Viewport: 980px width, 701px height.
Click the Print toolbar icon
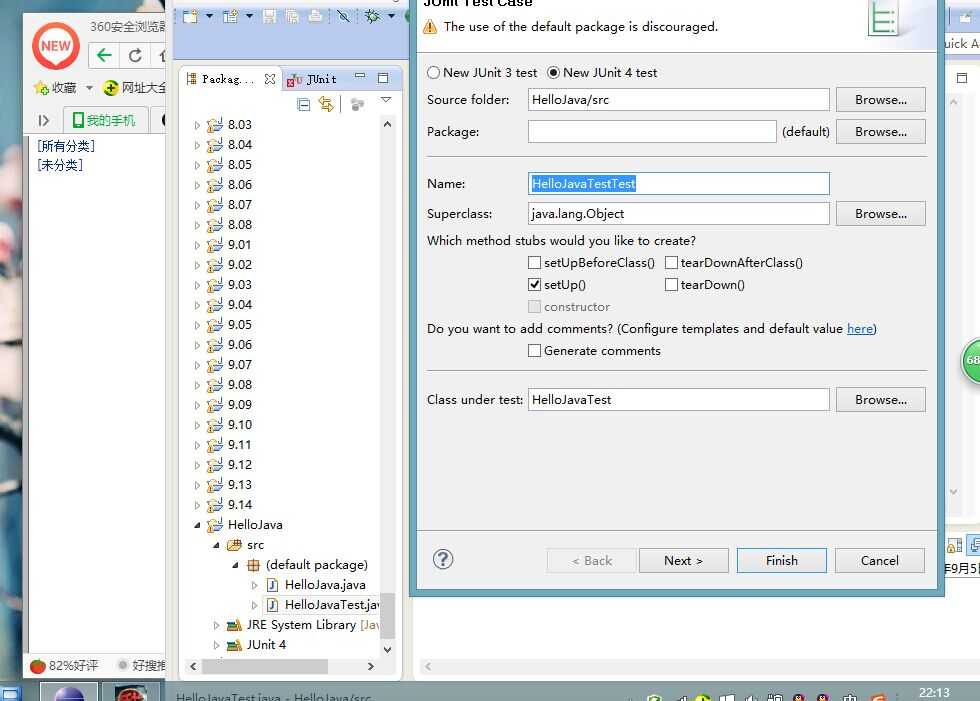click(x=315, y=16)
